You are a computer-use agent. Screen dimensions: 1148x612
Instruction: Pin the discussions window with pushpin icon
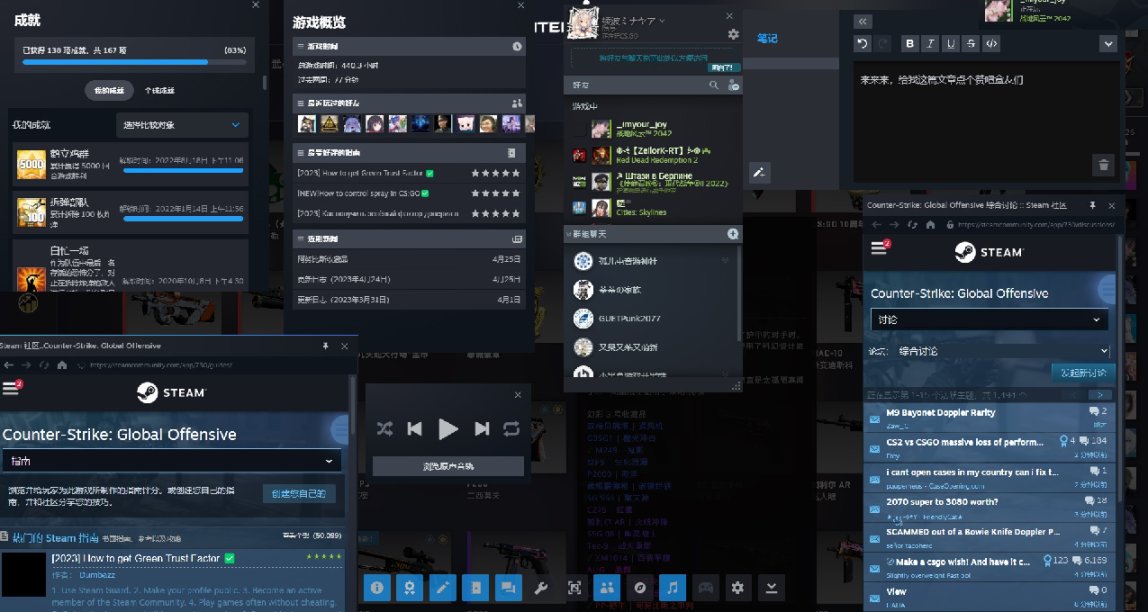pos(1092,206)
